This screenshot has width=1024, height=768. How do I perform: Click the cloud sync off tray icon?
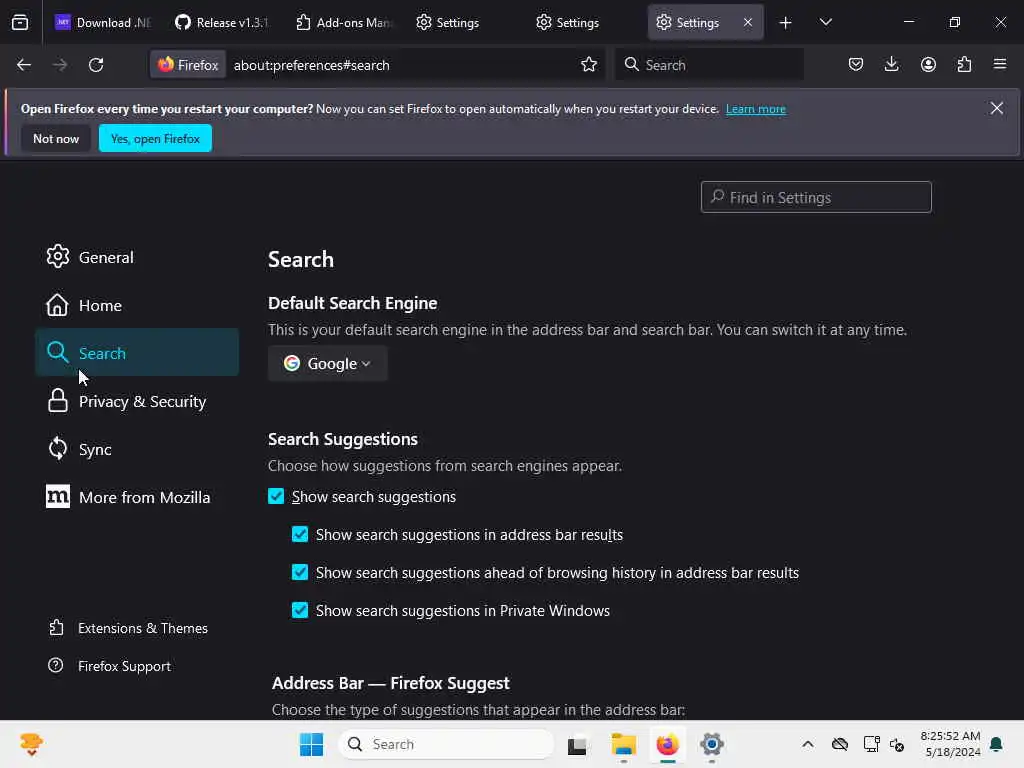840,744
